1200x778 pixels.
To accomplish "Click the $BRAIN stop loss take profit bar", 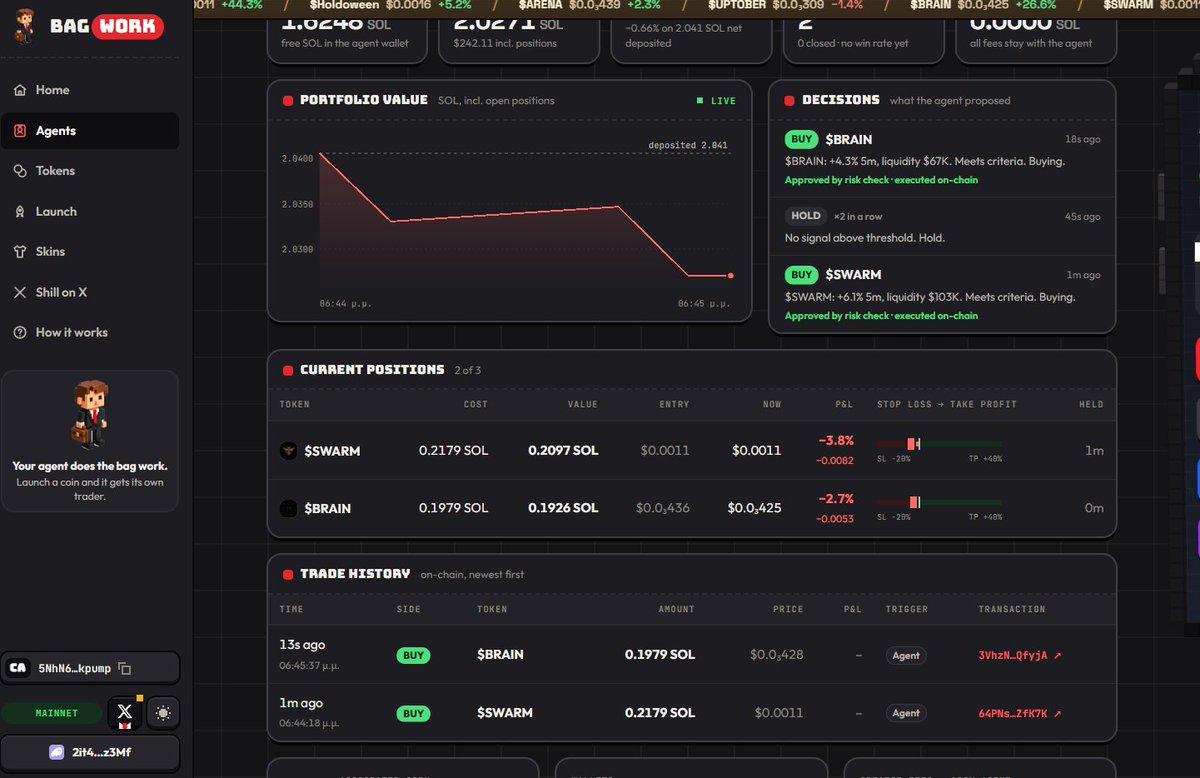I will tap(939, 501).
